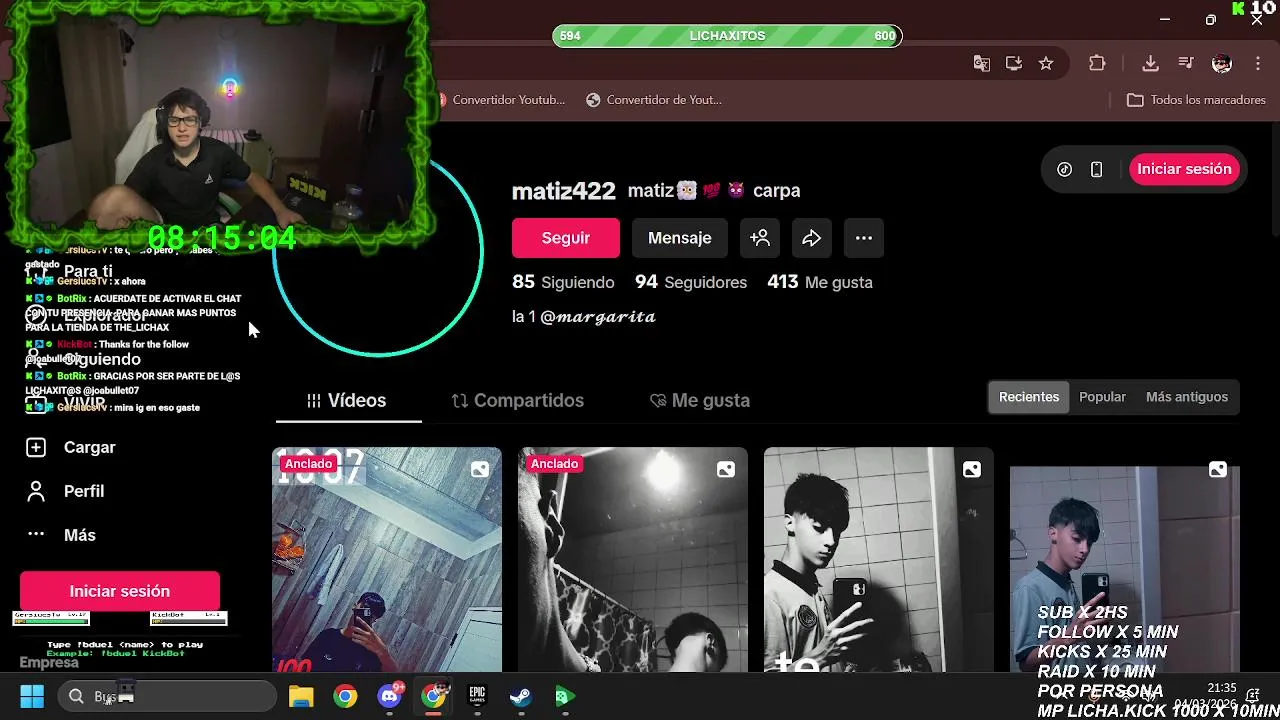Open Epic Games Launcher from the taskbar
Screen dimensions: 1280x720
click(477, 696)
